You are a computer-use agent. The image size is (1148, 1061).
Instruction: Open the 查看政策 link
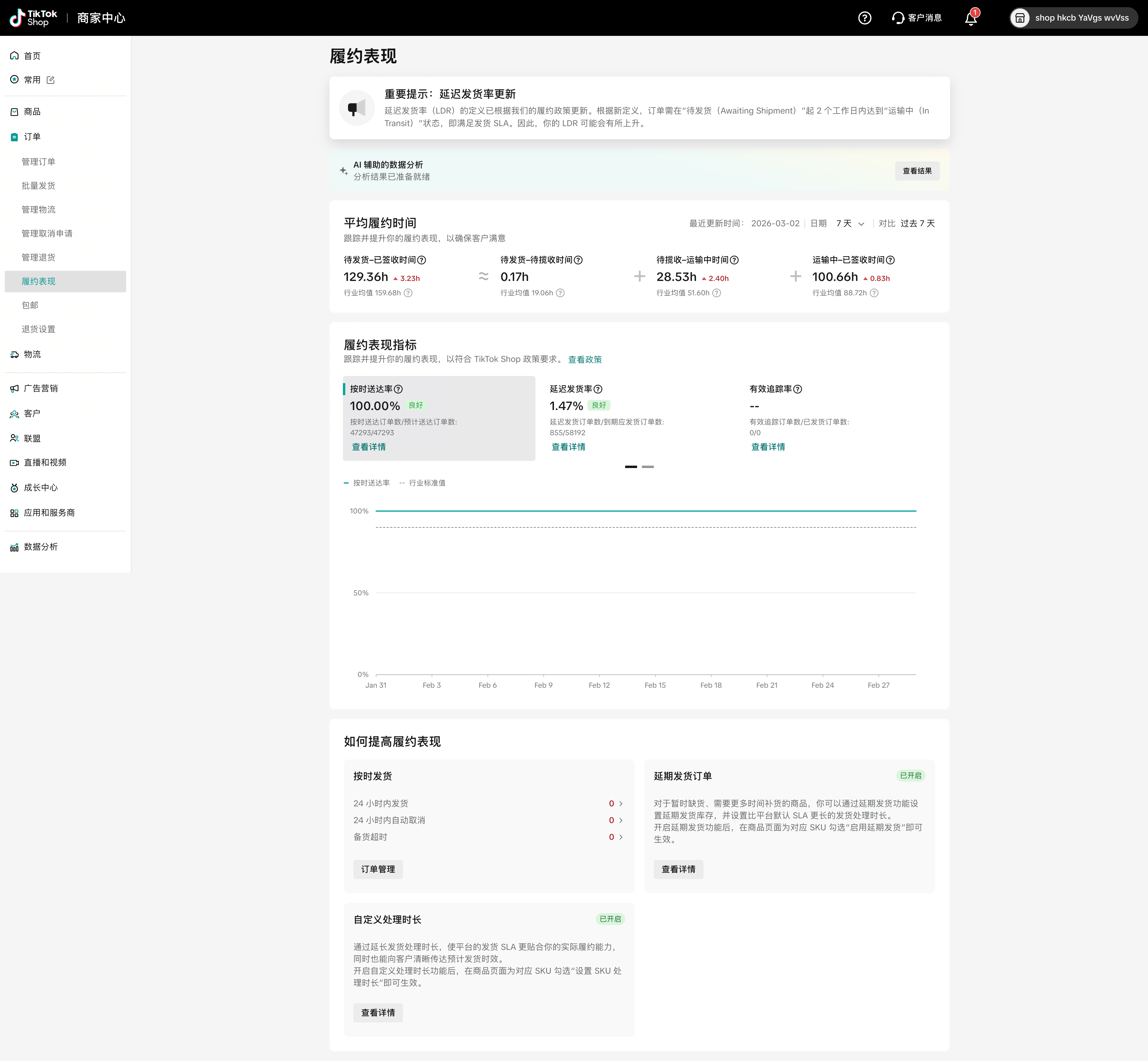tap(585, 360)
